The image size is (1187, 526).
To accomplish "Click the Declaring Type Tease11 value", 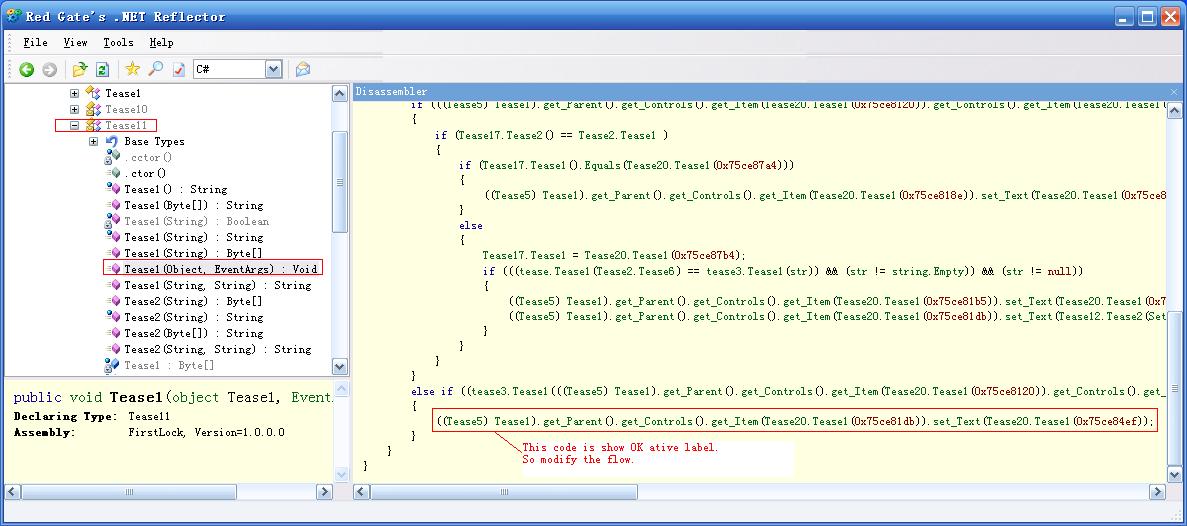I will tap(149, 416).
